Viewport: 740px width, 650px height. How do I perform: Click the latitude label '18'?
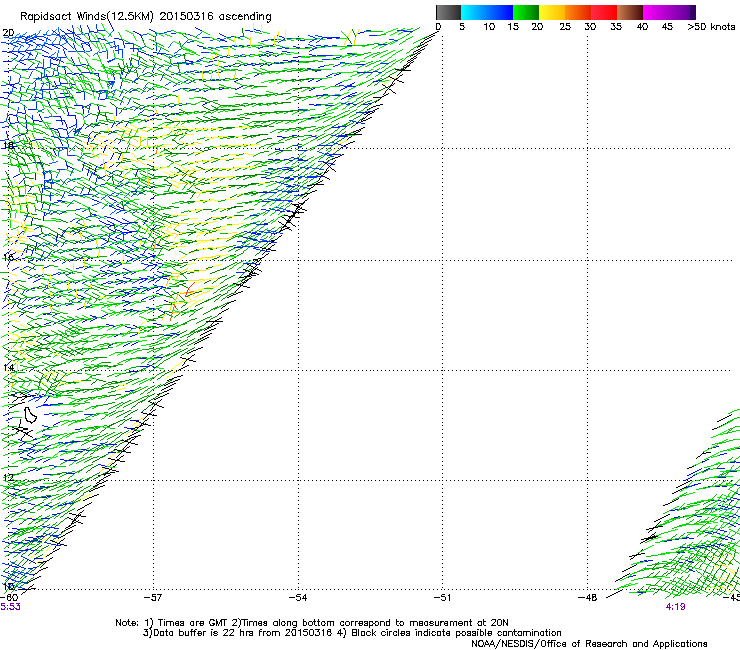8,145
